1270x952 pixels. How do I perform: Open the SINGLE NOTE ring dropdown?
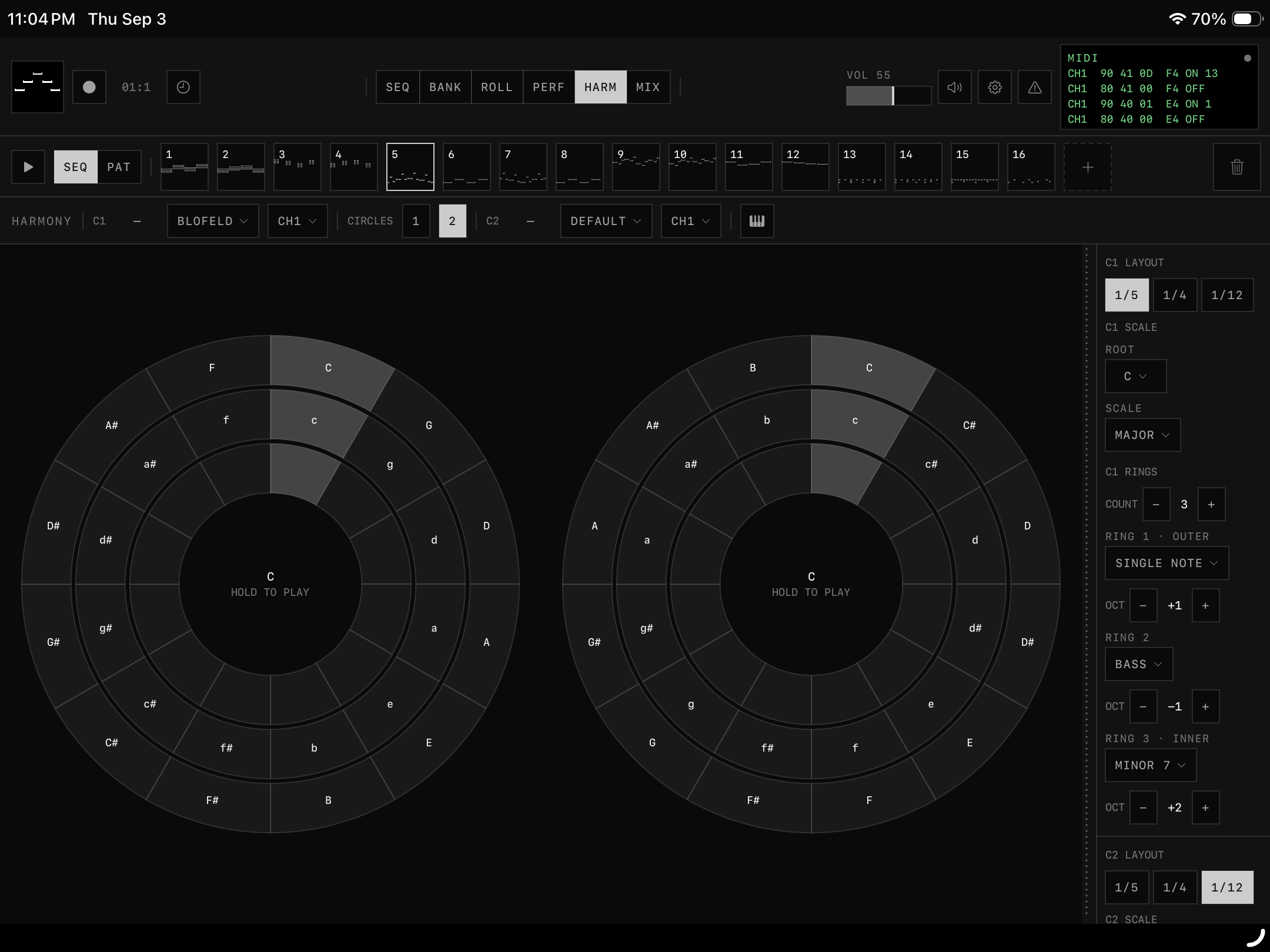pyautogui.click(x=1167, y=563)
